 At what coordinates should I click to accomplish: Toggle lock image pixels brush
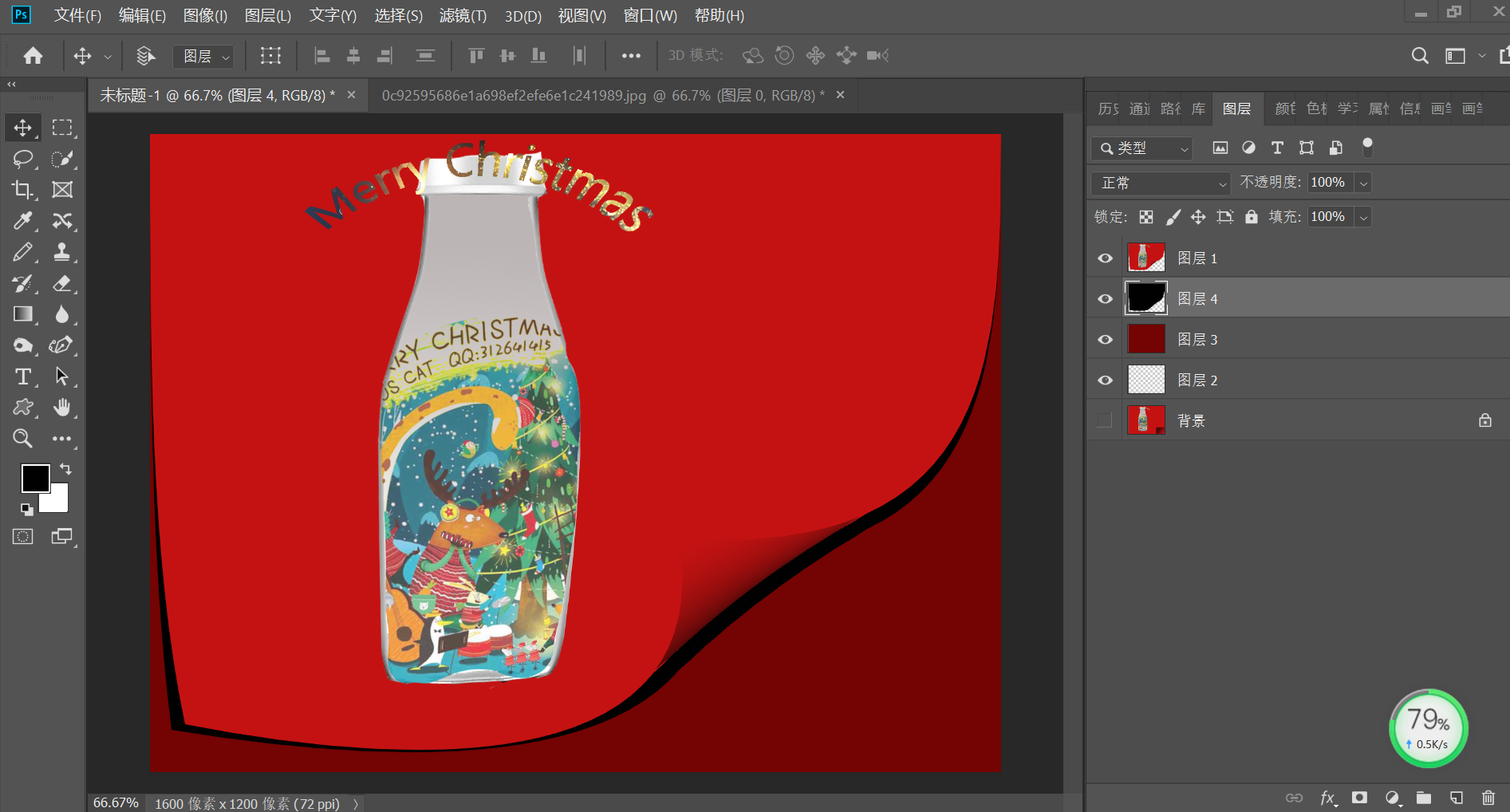(1173, 217)
